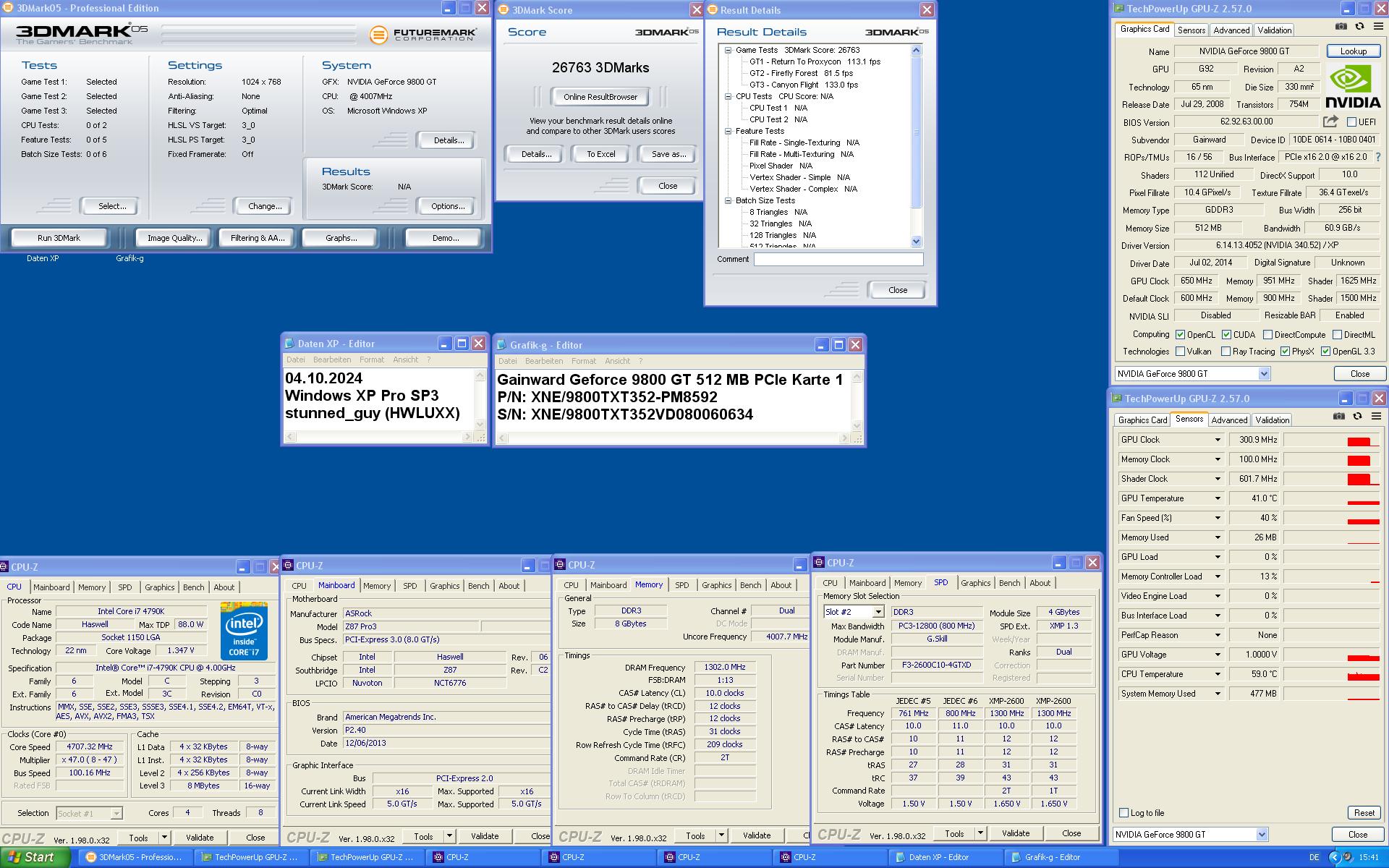
Task: Switch to Validation tab in Sensors GPU-Z window
Action: [x=1272, y=420]
